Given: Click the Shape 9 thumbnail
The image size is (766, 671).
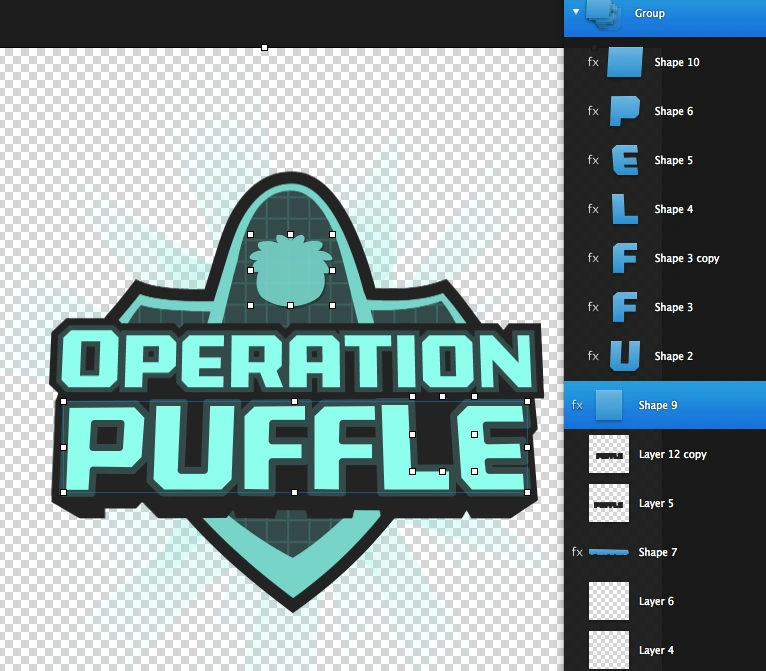Looking at the screenshot, I should 609,405.
